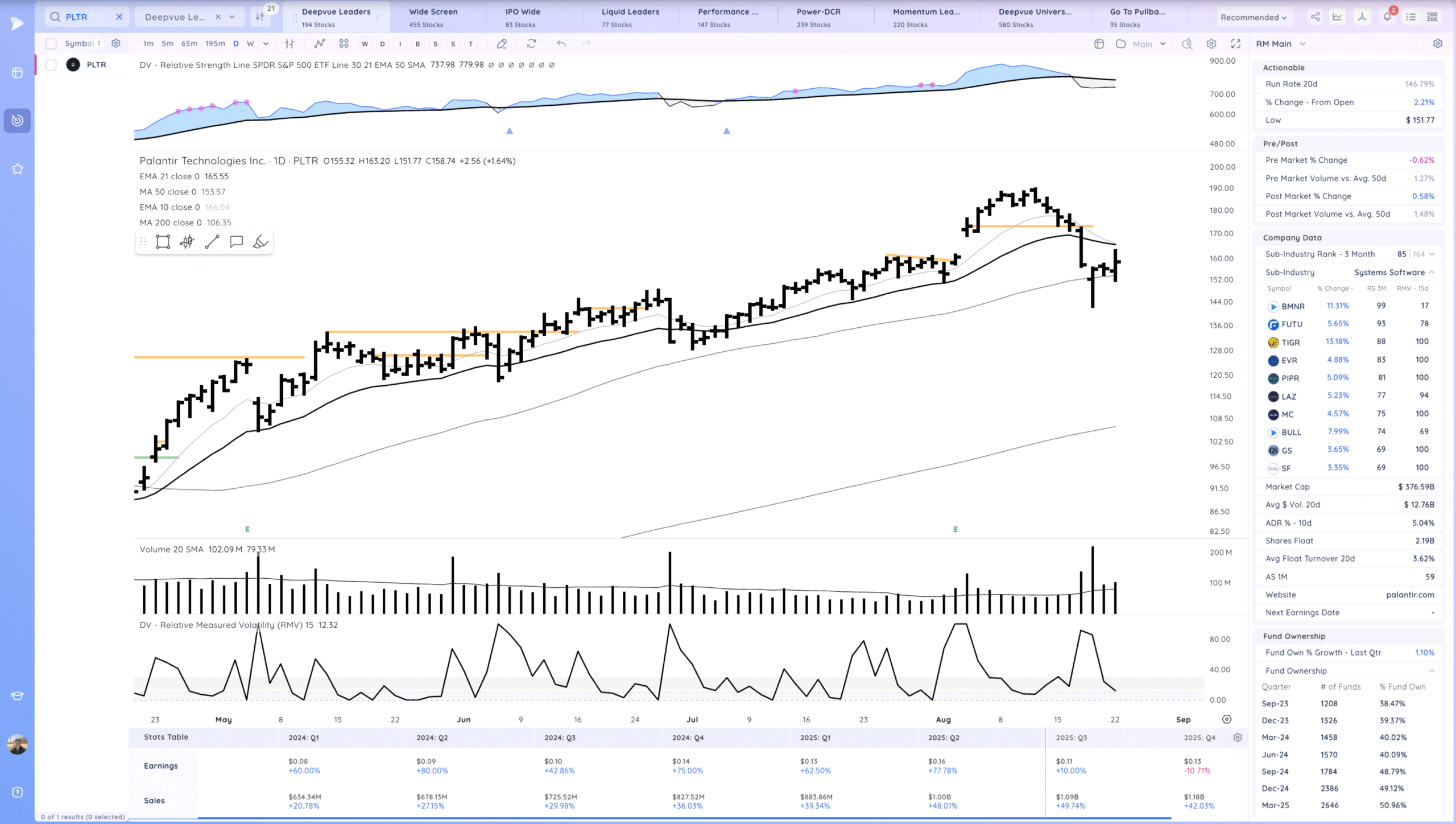Open BMNR in the sub-industry list

point(1293,306)
